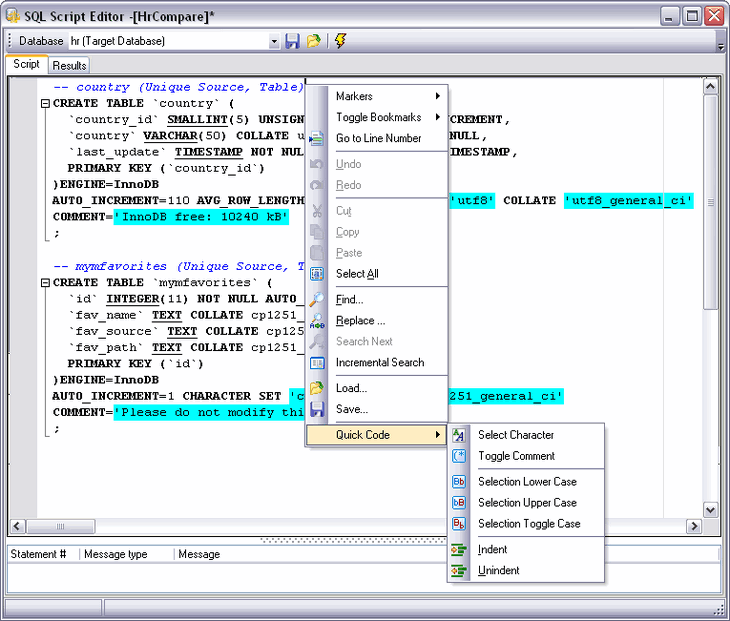Click the horizontal scrollbar left arrow

point(17,526)
